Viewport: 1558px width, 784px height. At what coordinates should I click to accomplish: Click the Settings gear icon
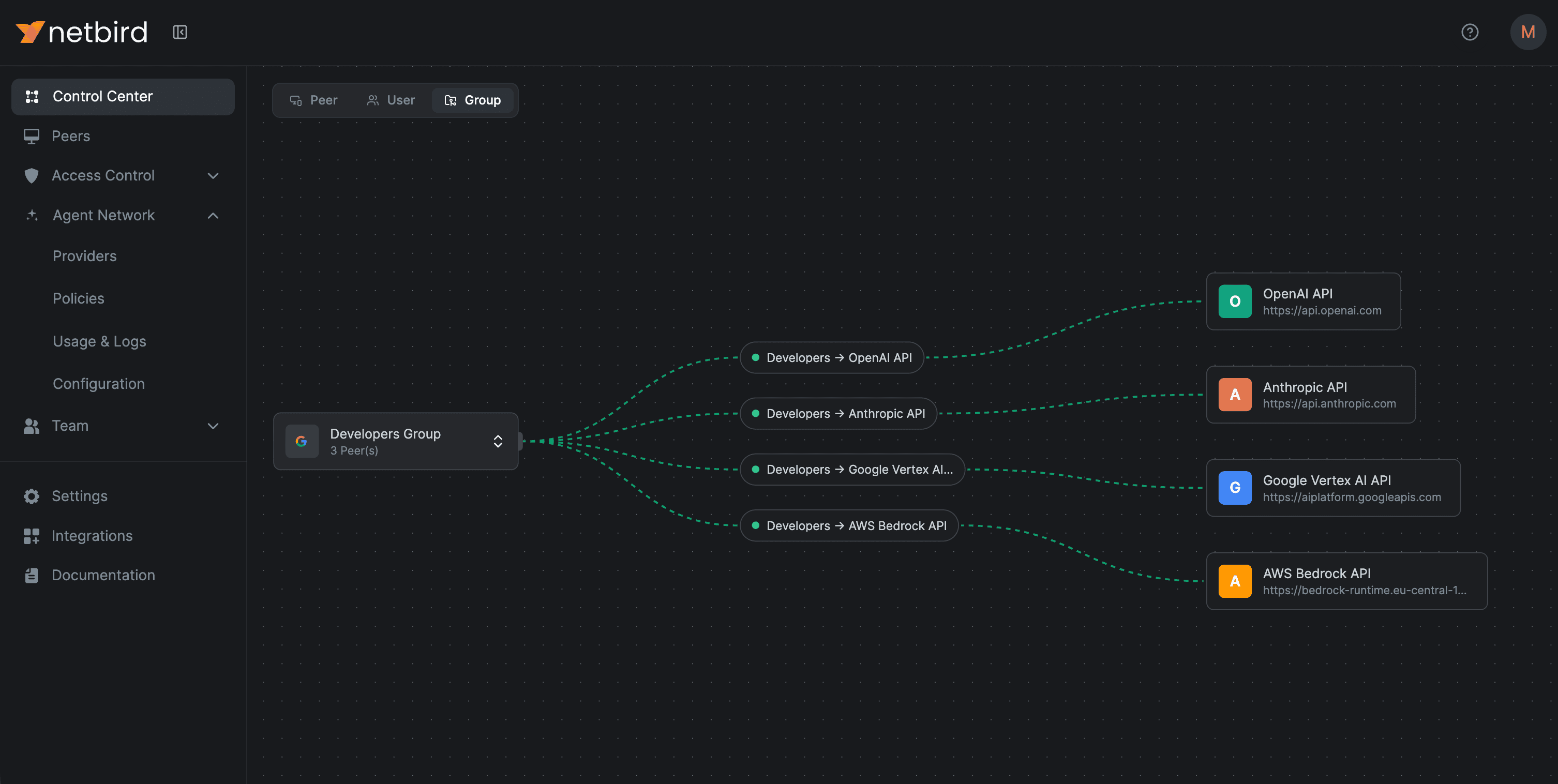click(32, 496)
